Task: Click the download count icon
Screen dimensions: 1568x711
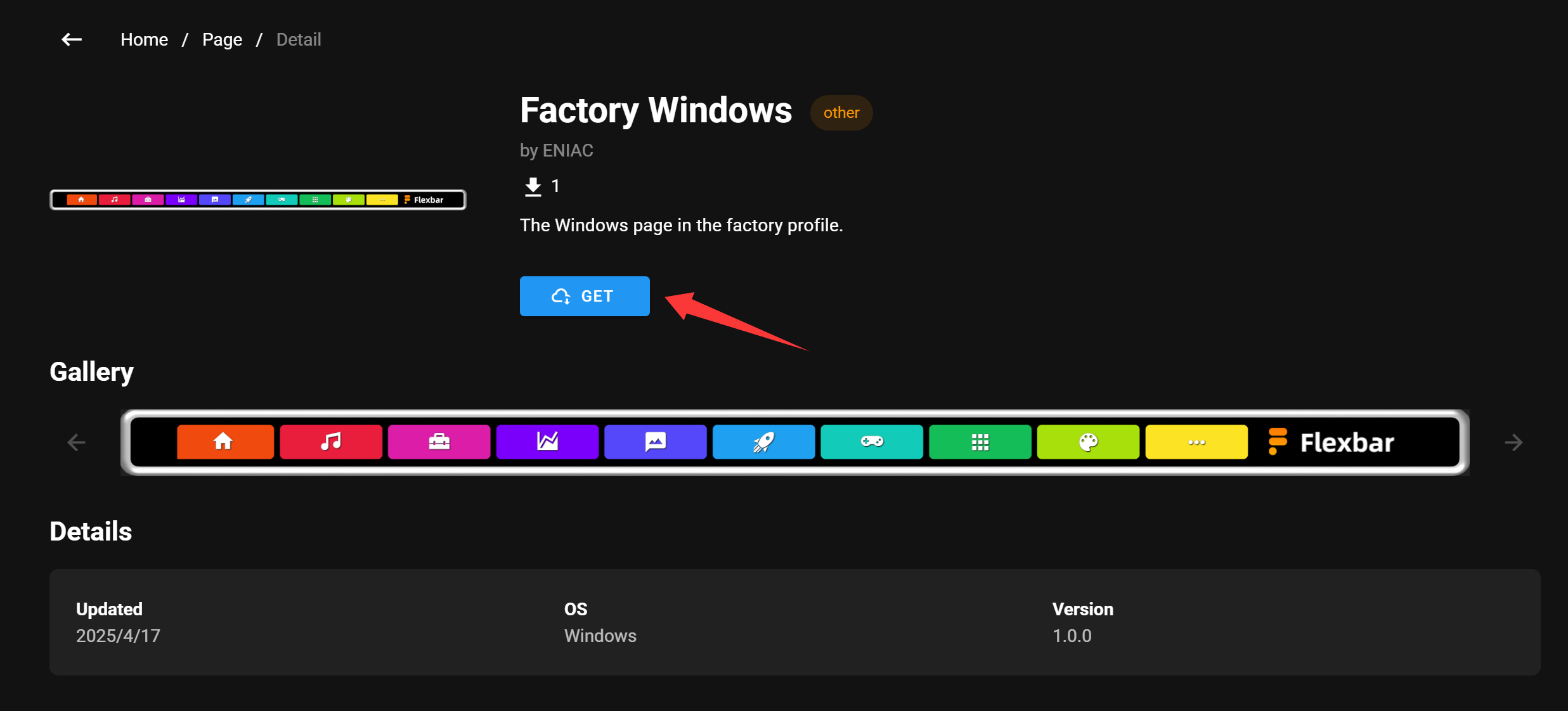Action: pos(533,187)
